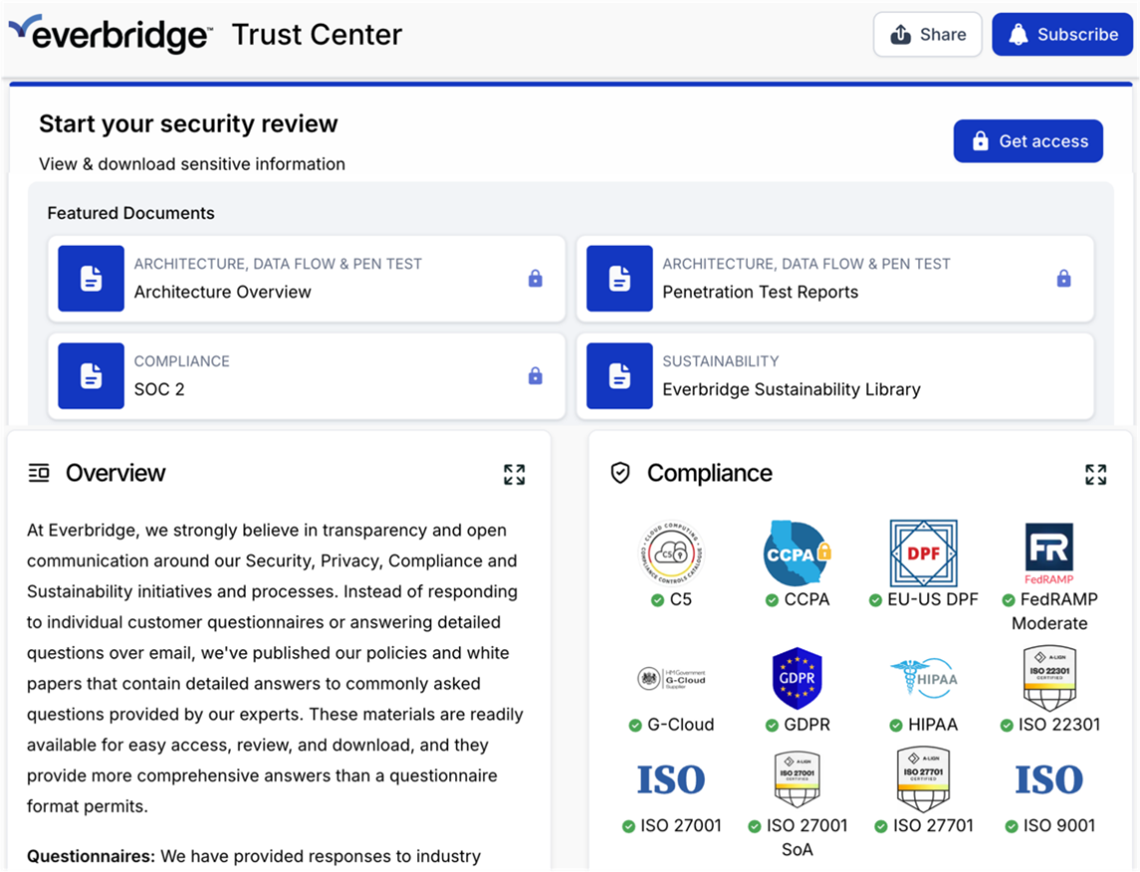Expand the Compliance panel to fullscreen

[1095, 474]
